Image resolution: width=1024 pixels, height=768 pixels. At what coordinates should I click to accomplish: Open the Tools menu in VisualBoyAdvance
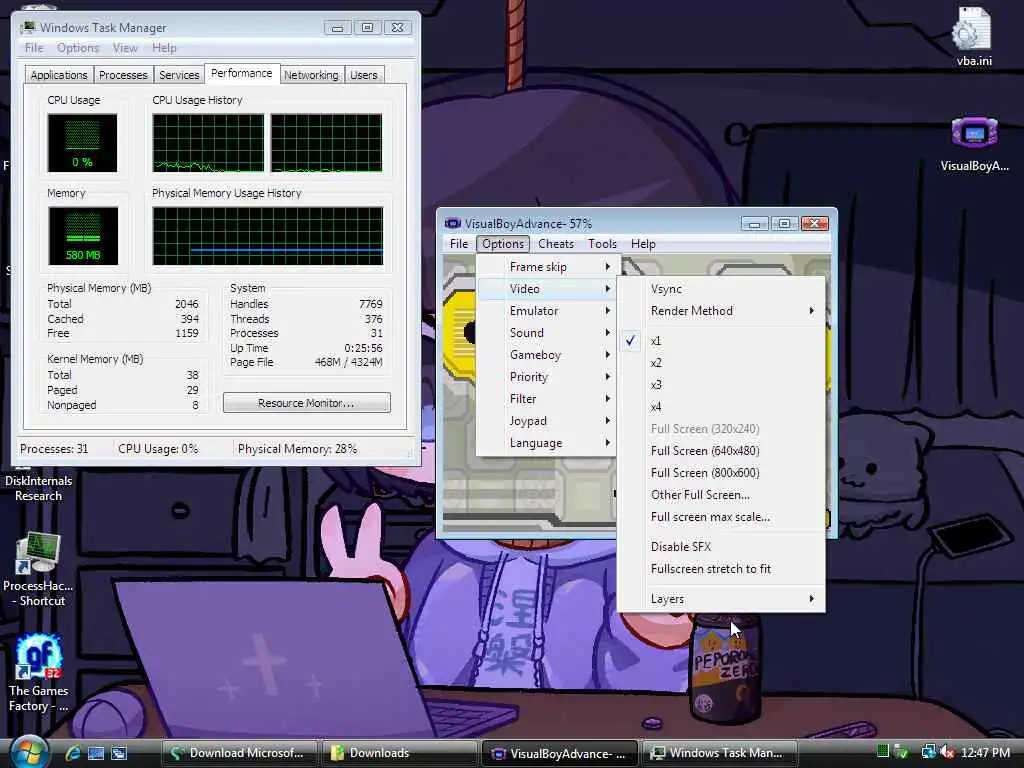pyautogui.click(x=602, y=244)
